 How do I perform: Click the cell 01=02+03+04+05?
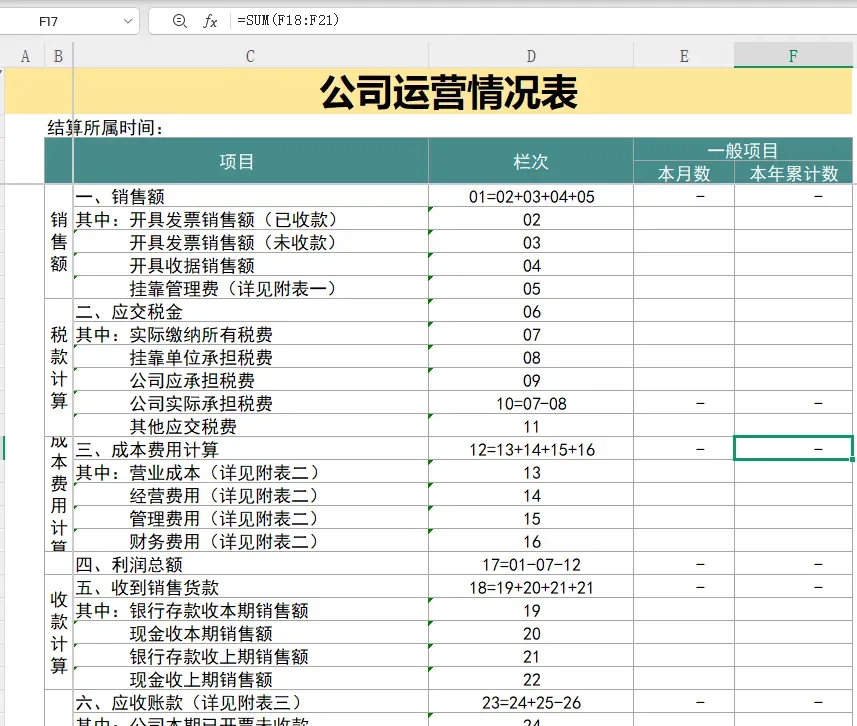tap(531, 196)
